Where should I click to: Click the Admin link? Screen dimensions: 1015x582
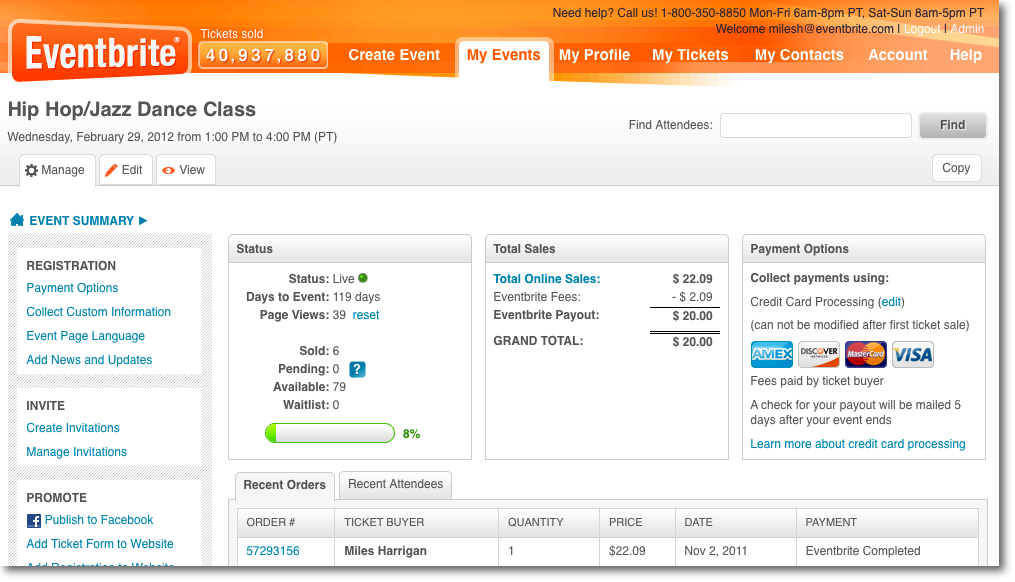tap(967, 29)
